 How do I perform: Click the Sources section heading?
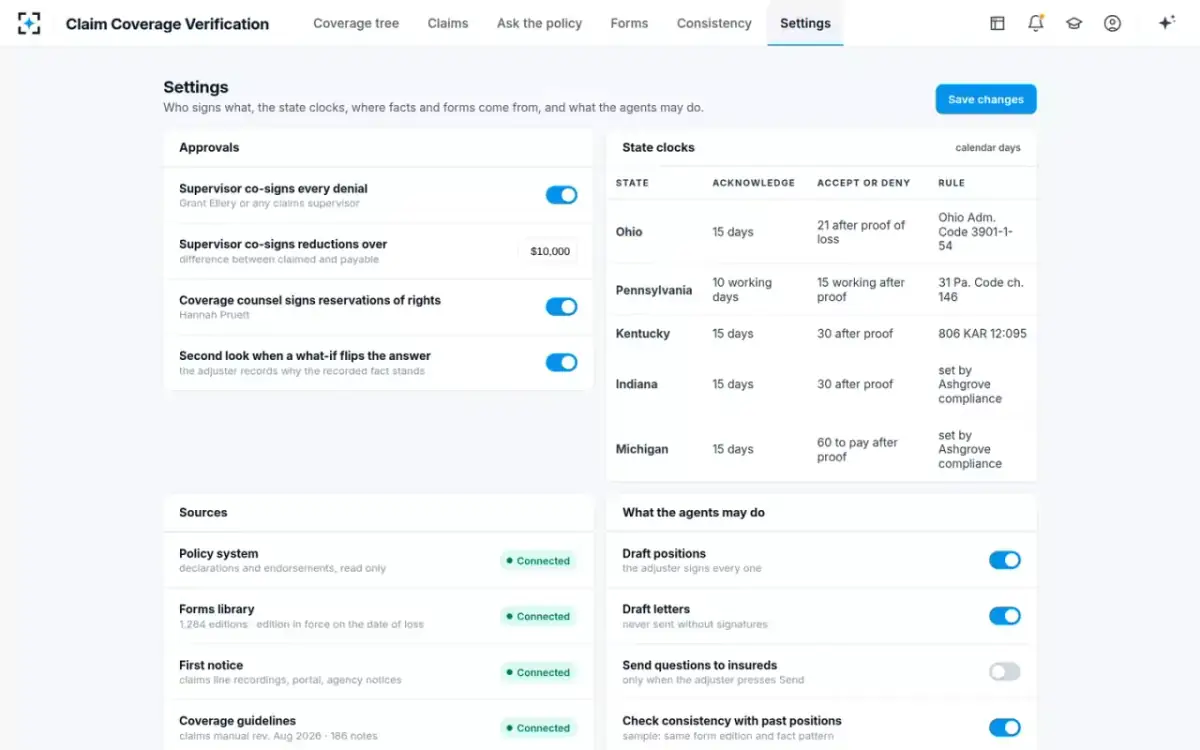pos(203,512)
